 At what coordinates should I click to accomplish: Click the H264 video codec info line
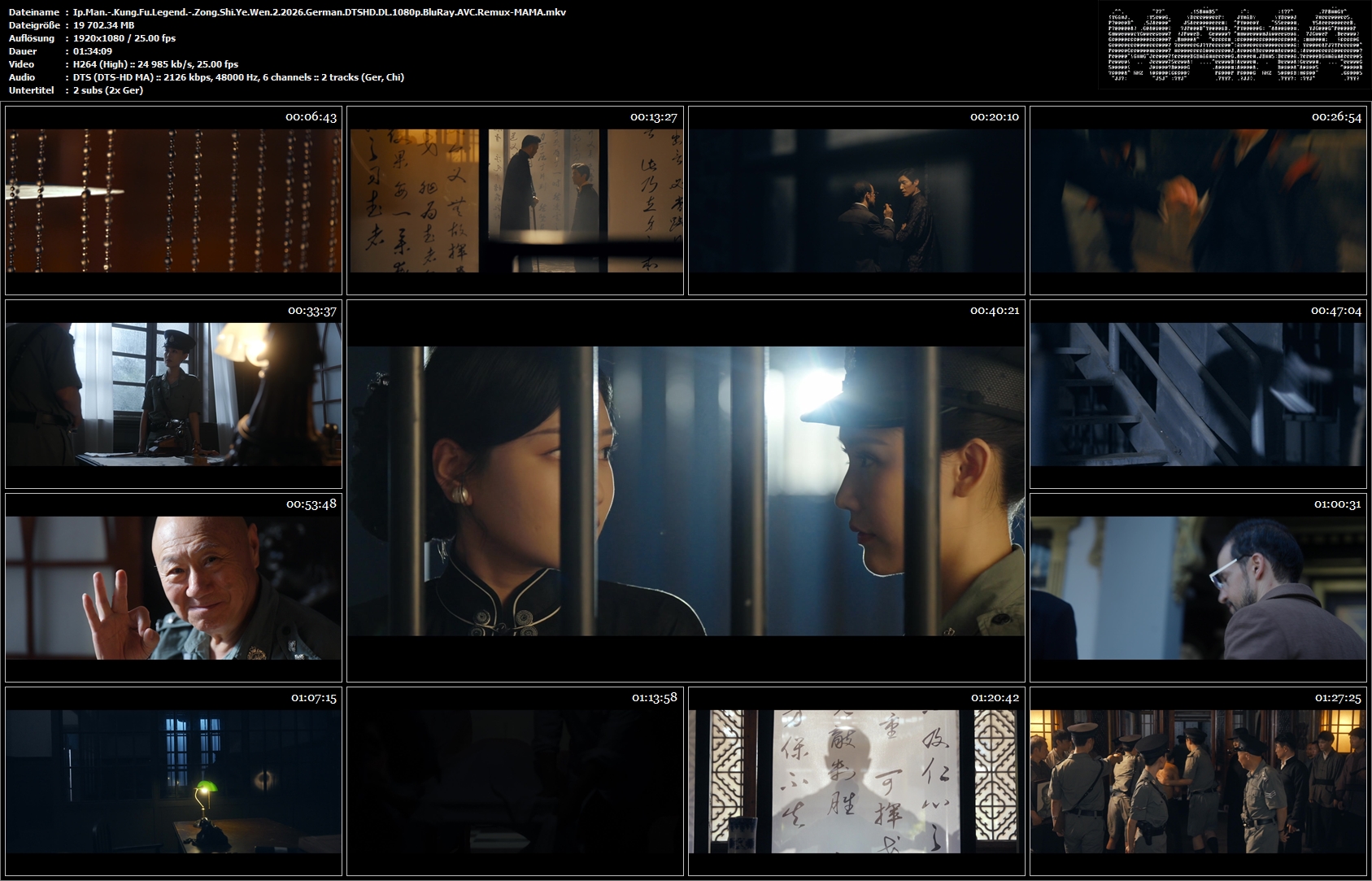[155, 64]
